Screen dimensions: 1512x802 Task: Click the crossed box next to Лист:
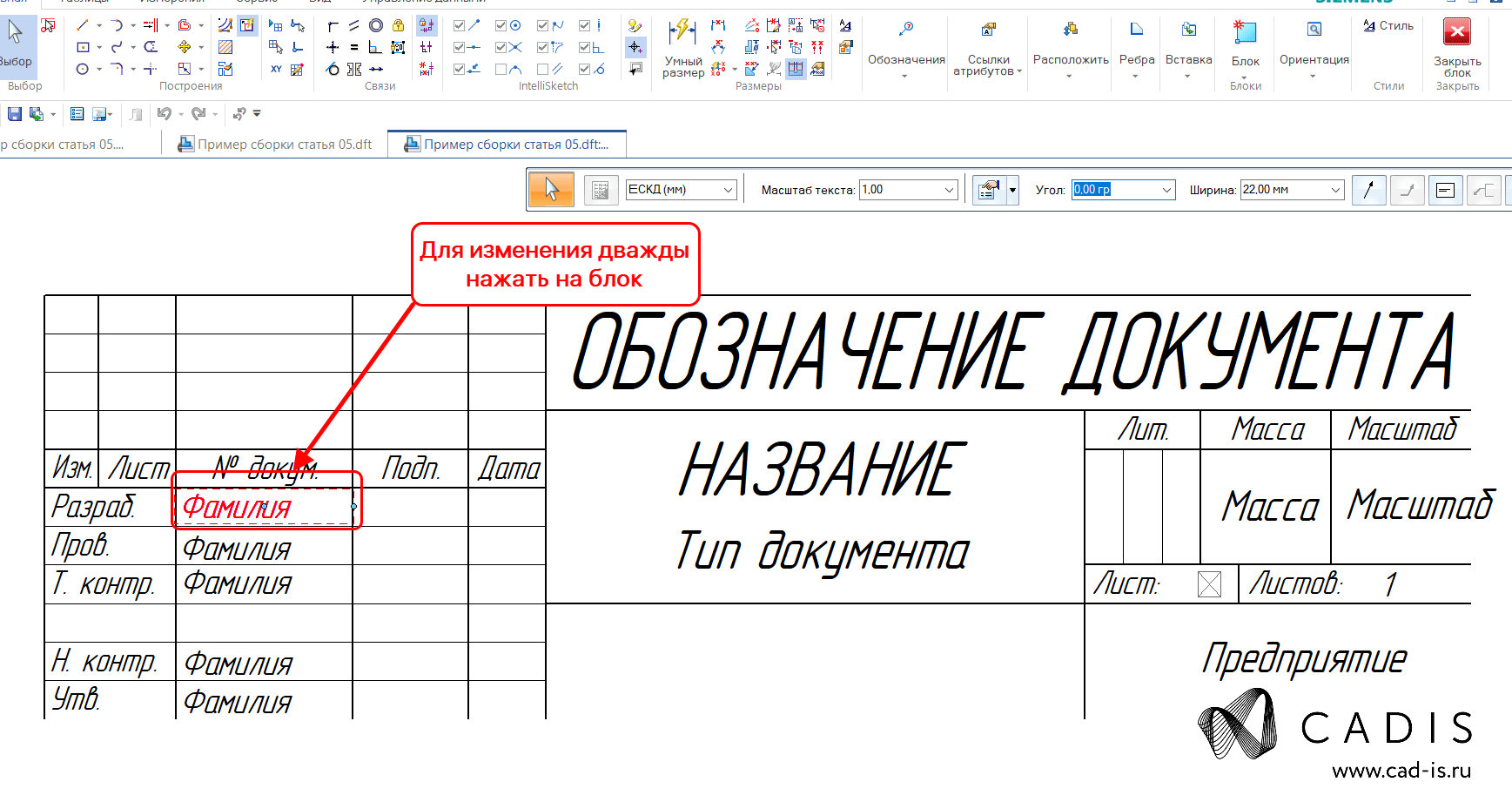(1209, 584)
